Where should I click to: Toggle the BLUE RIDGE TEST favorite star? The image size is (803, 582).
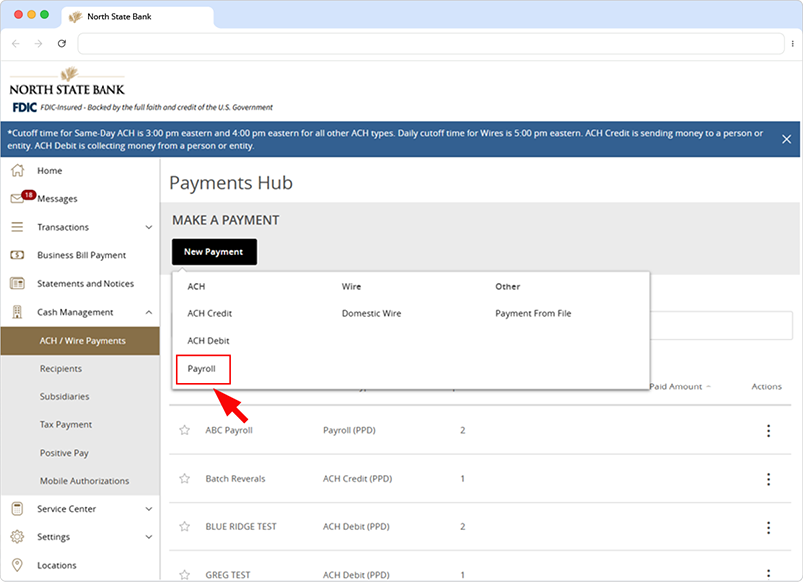[x=185, y=527]
